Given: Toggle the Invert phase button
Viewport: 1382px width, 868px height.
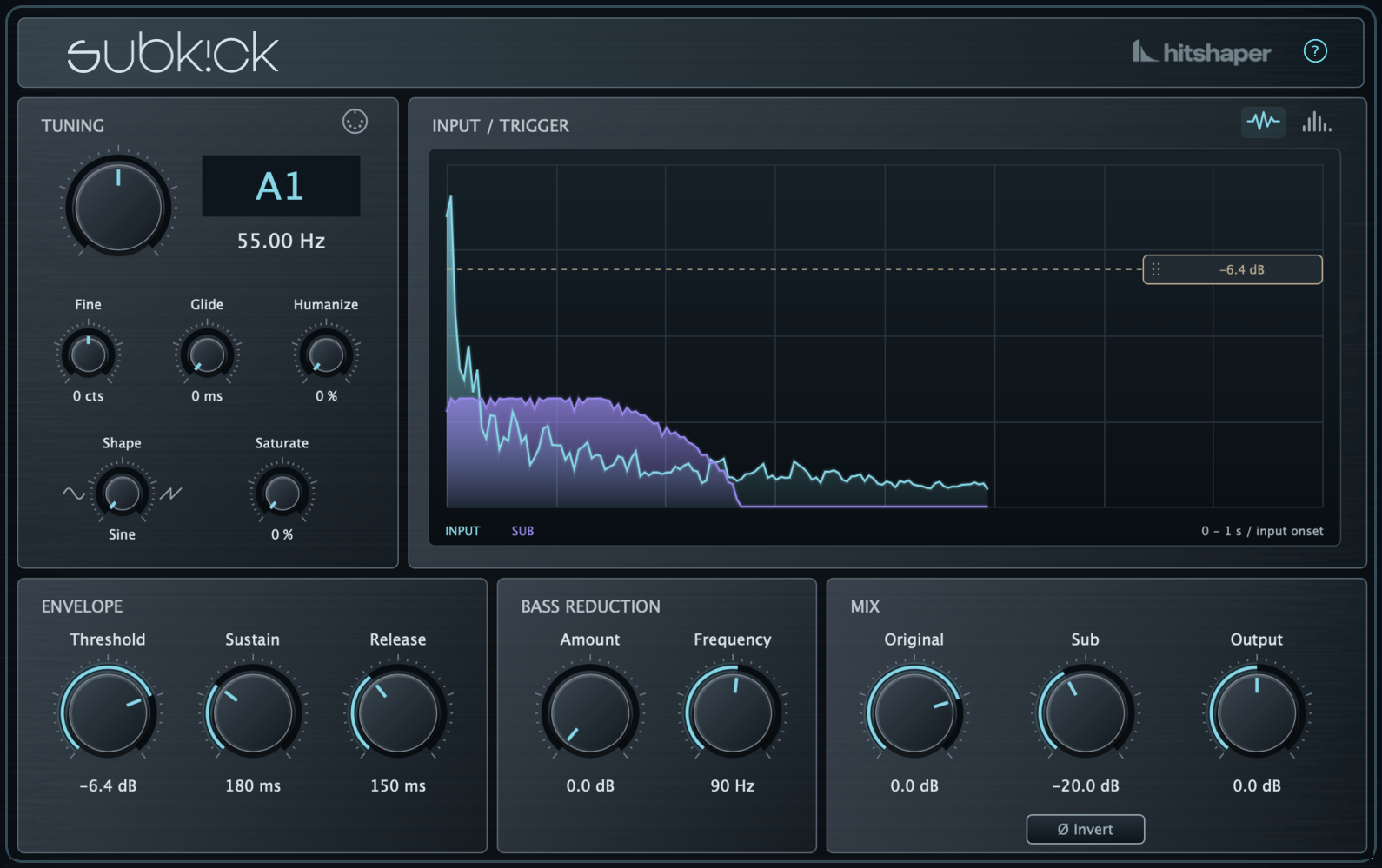Looking at the screenshot, I should [x=1085, y=829].
